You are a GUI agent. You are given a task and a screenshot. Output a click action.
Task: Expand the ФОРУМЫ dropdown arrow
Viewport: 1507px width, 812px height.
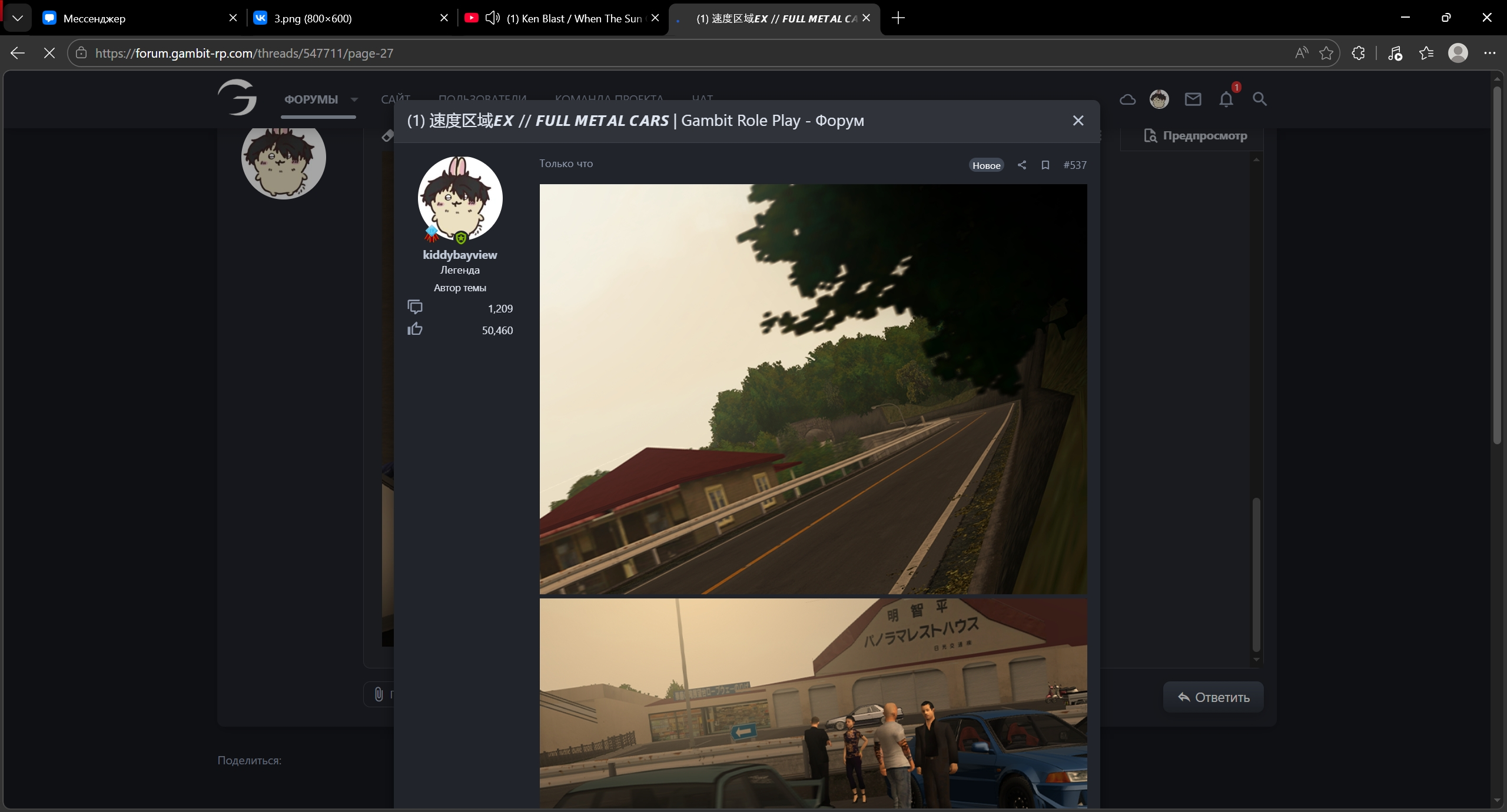(354, 99)
